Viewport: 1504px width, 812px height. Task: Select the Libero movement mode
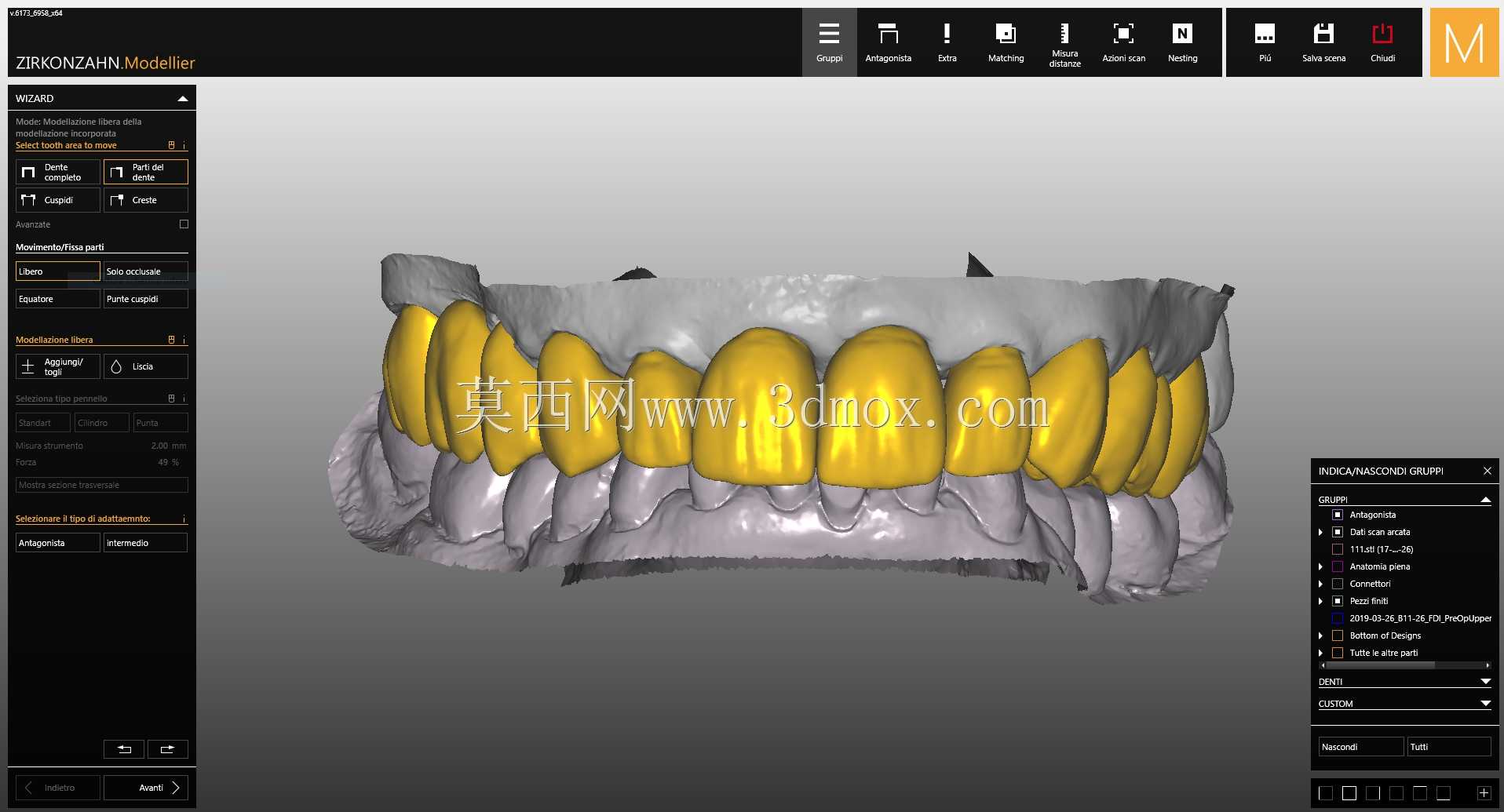58,271
